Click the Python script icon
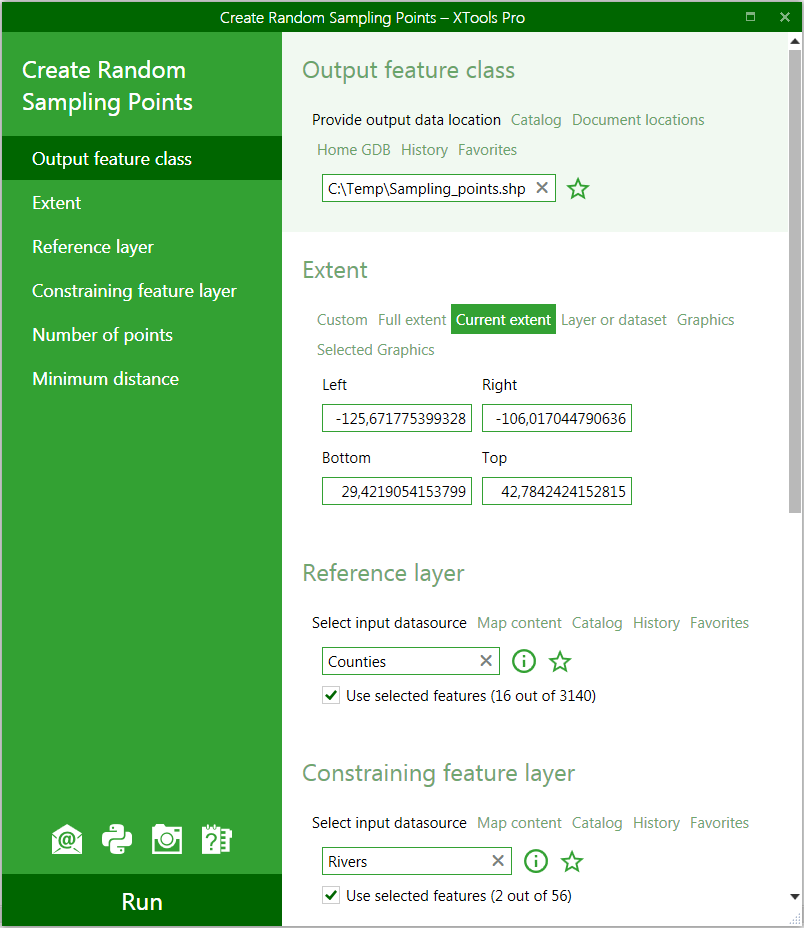Viewport: 804px width, 928px height. (117, 839)
